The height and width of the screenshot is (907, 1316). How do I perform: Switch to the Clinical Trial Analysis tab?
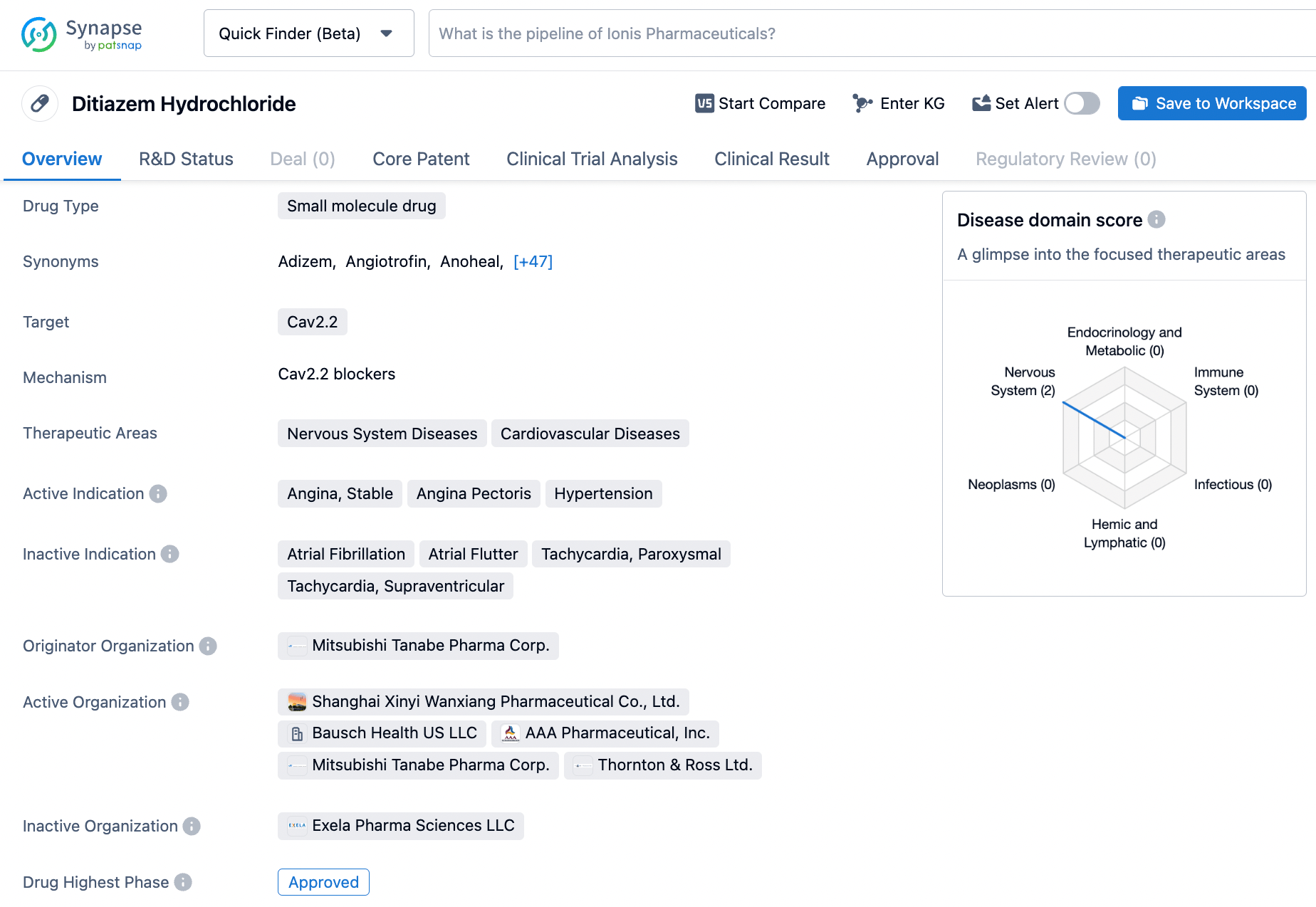click(x=592, y=159)
